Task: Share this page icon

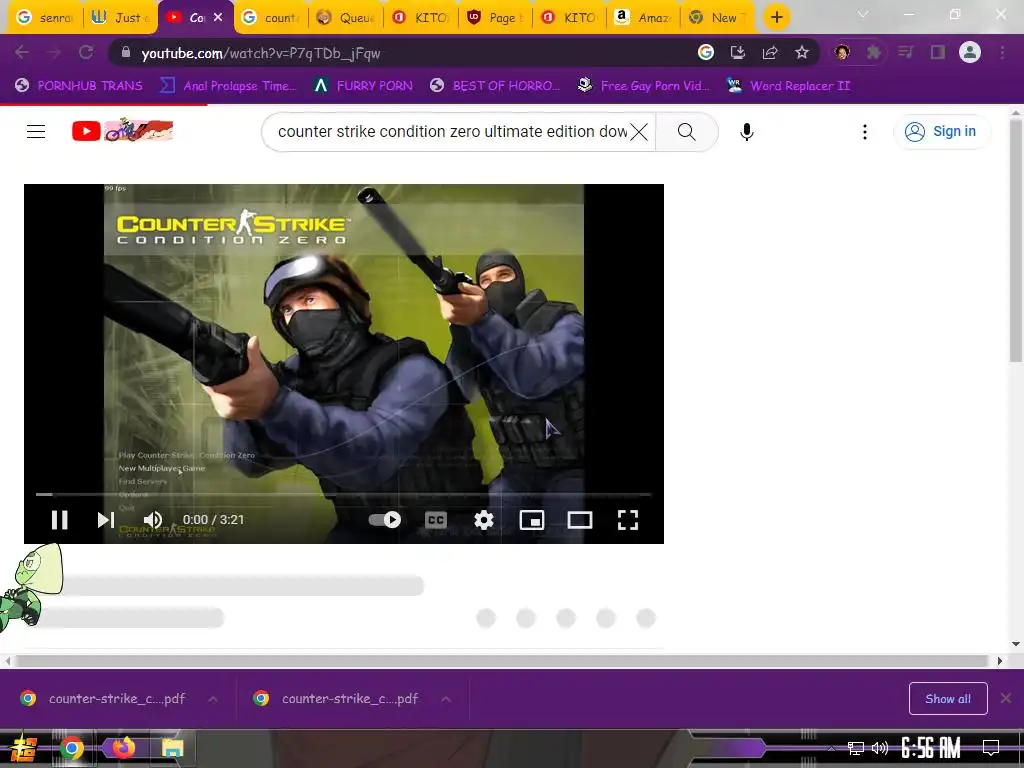Action: (x=770, y=53)
